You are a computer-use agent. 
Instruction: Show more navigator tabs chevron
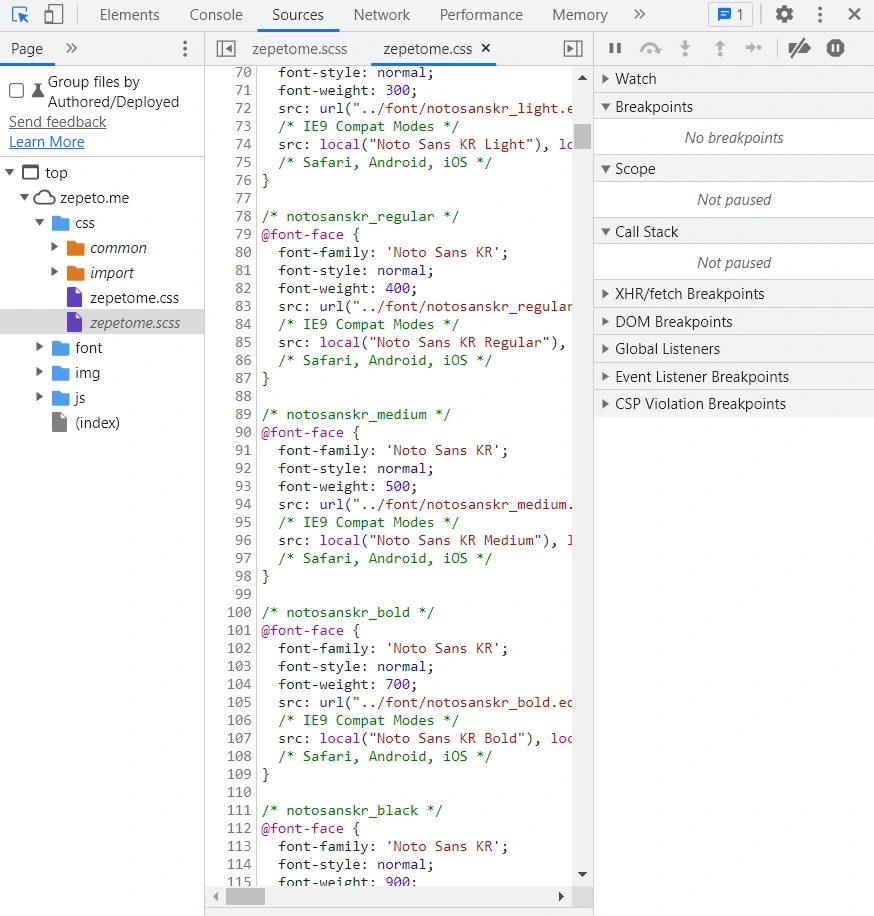(71, 48)
